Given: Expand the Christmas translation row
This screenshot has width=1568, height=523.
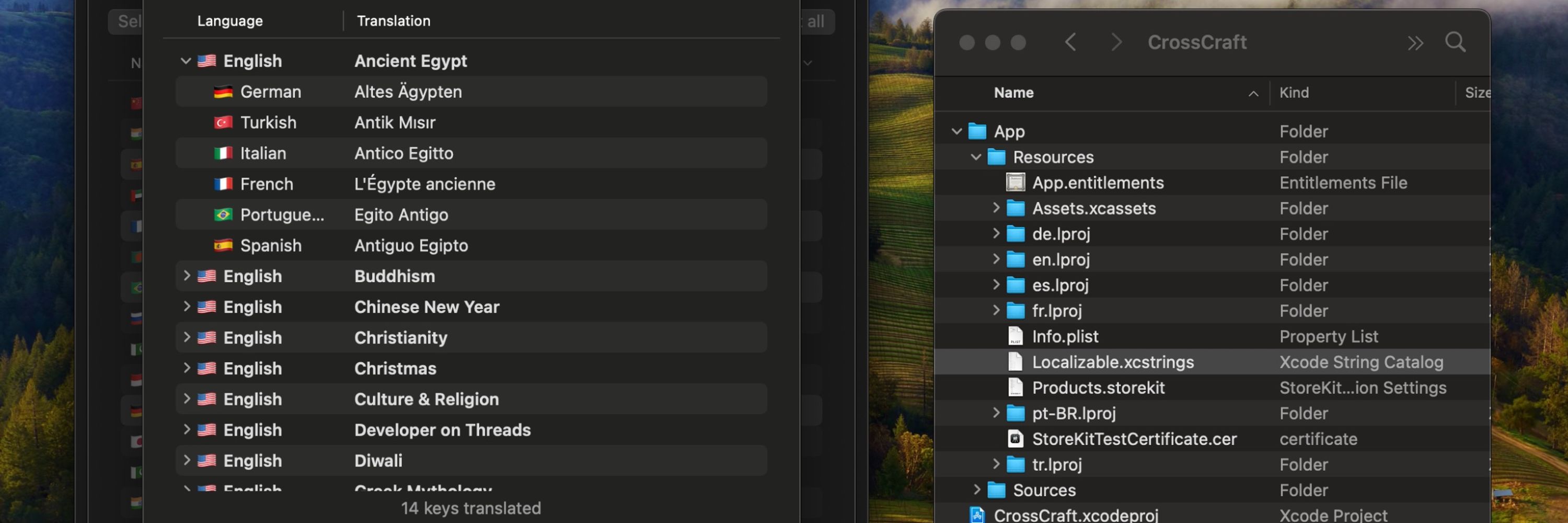Looking at the screenshot, I should coord(187,368).
